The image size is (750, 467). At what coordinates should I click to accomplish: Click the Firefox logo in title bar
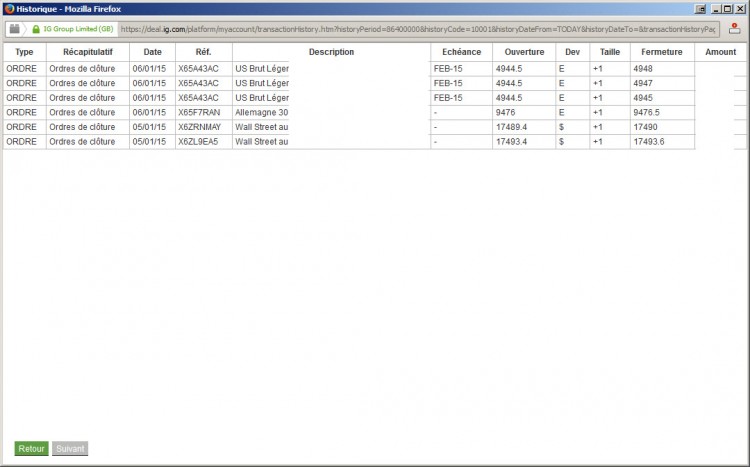pos(9,9)
